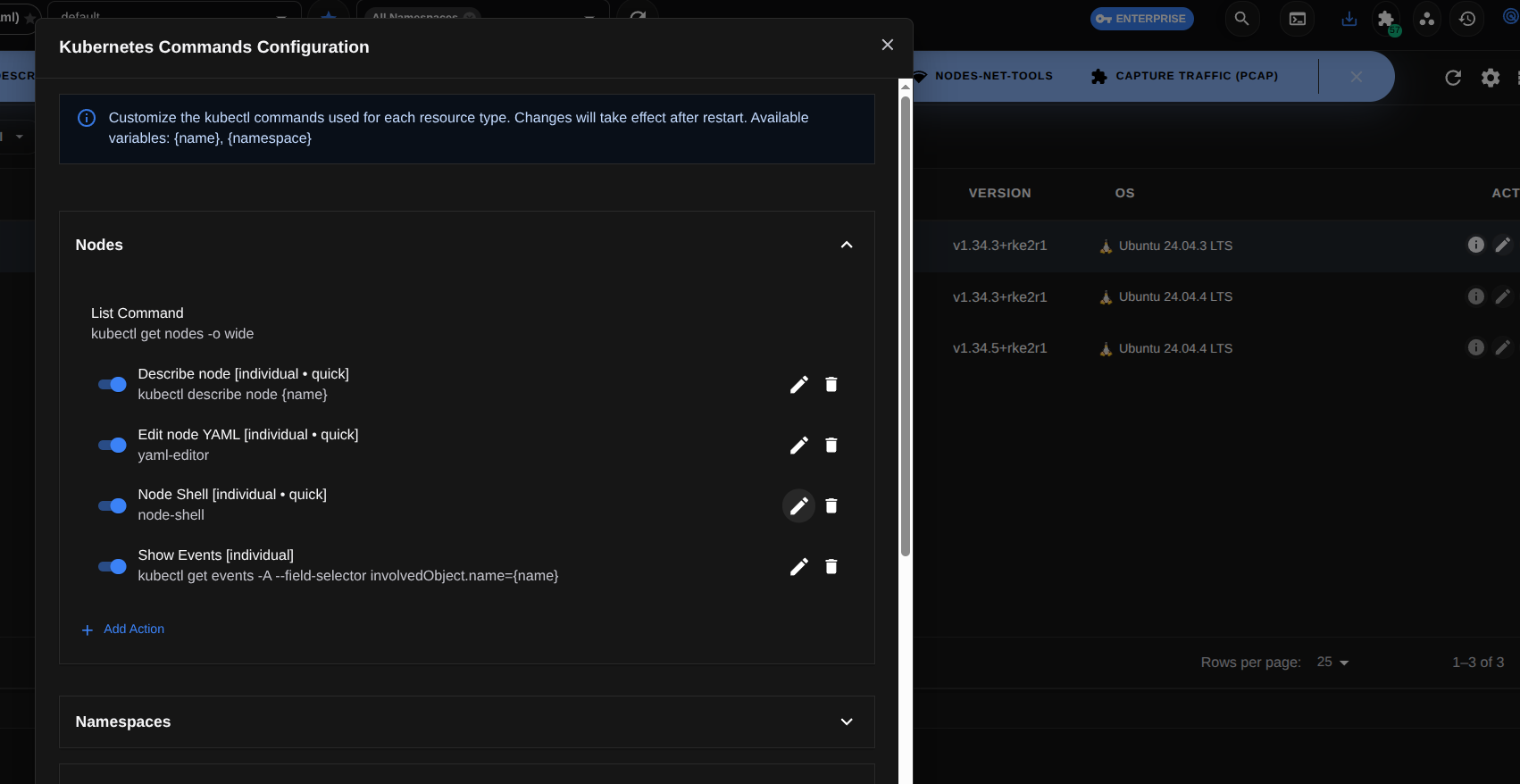Screen dimensions: 1520x784
Task: Toggle the Show Events switch
Action: [x=113, y=567]
